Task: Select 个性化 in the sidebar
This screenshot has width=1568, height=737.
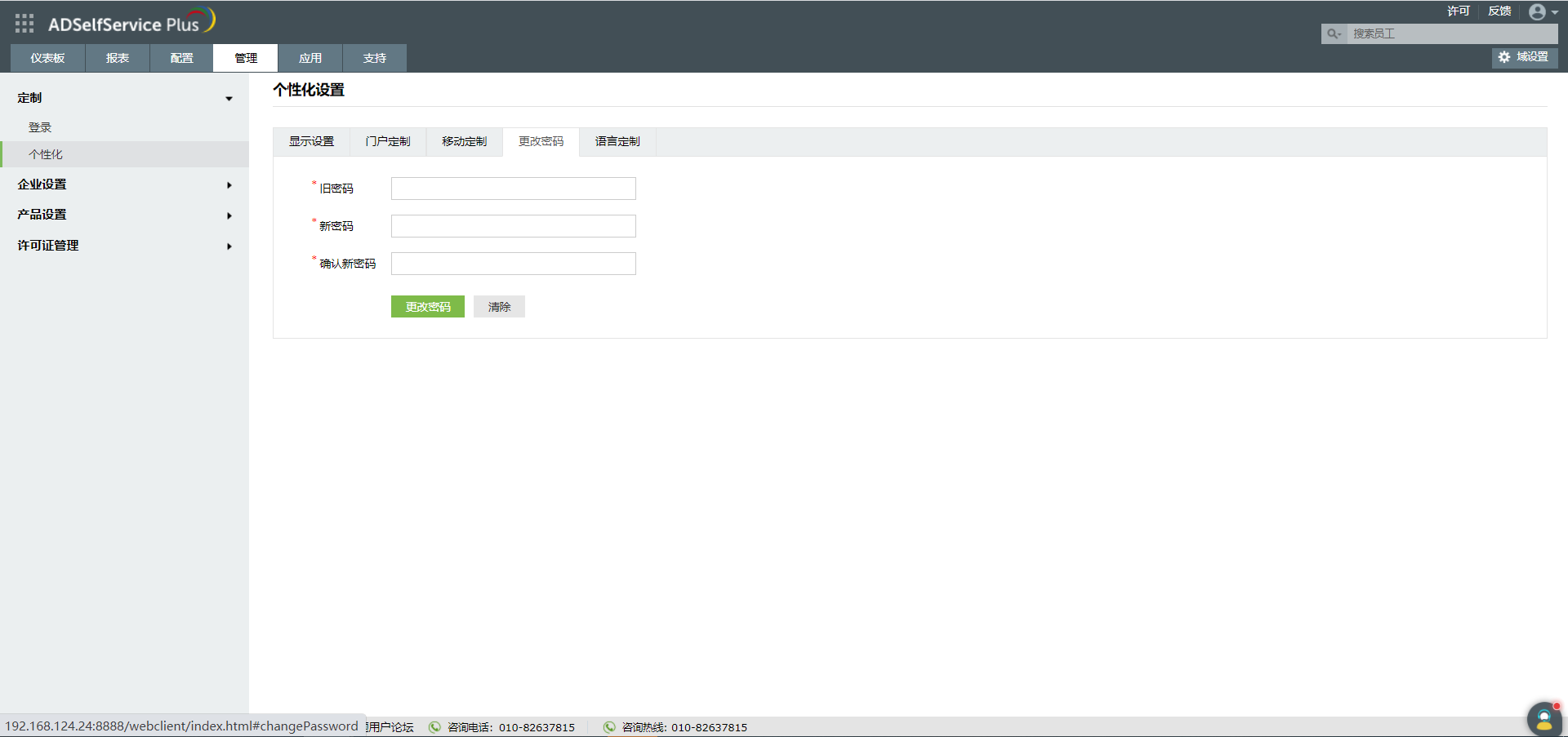Action: 124,154
